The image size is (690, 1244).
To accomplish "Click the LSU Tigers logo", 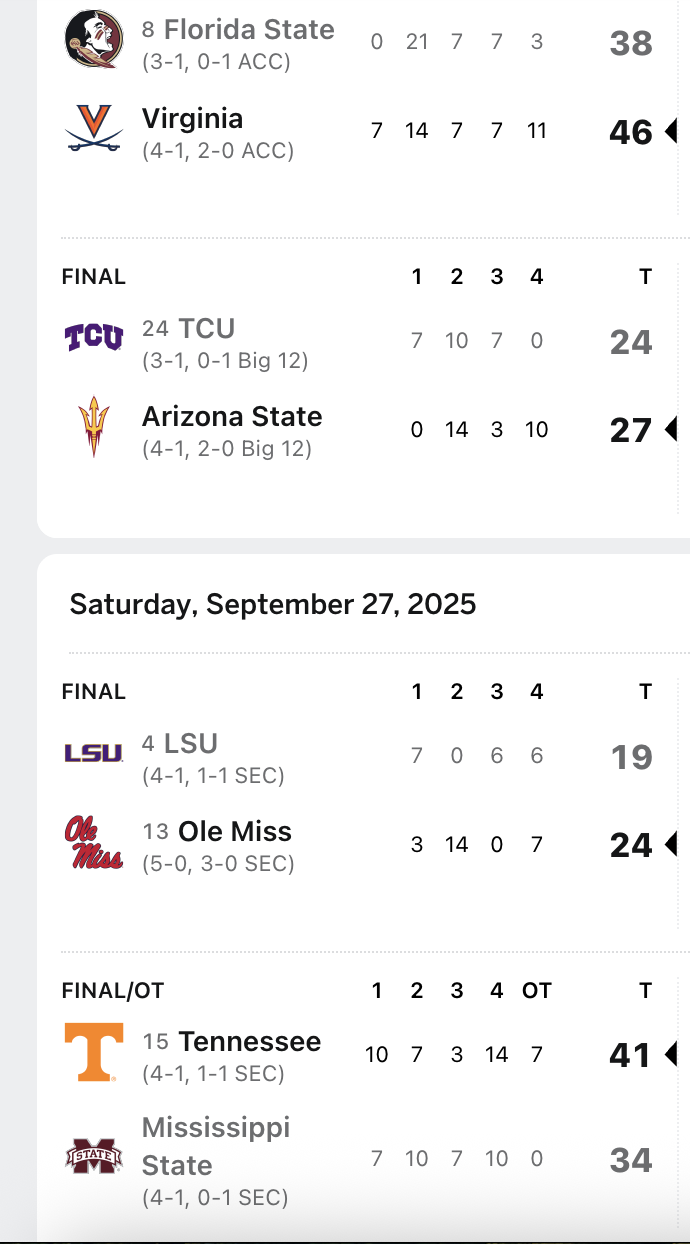I will tap(94, 753).
